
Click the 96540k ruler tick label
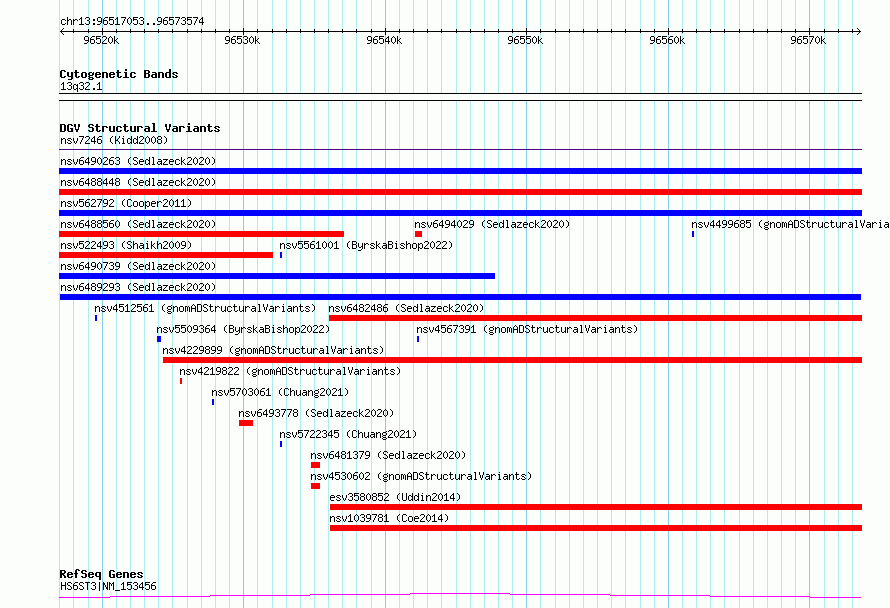click(384, 40)
